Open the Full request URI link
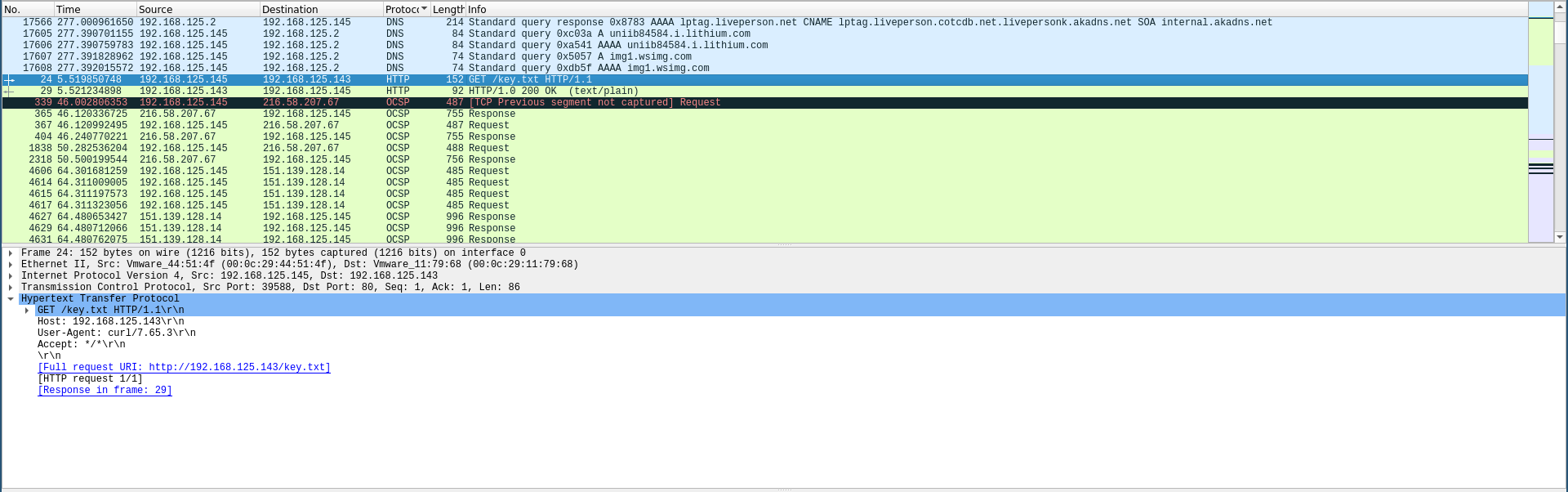The width and height of the screenshot is (1568, 492). [184, 368]
